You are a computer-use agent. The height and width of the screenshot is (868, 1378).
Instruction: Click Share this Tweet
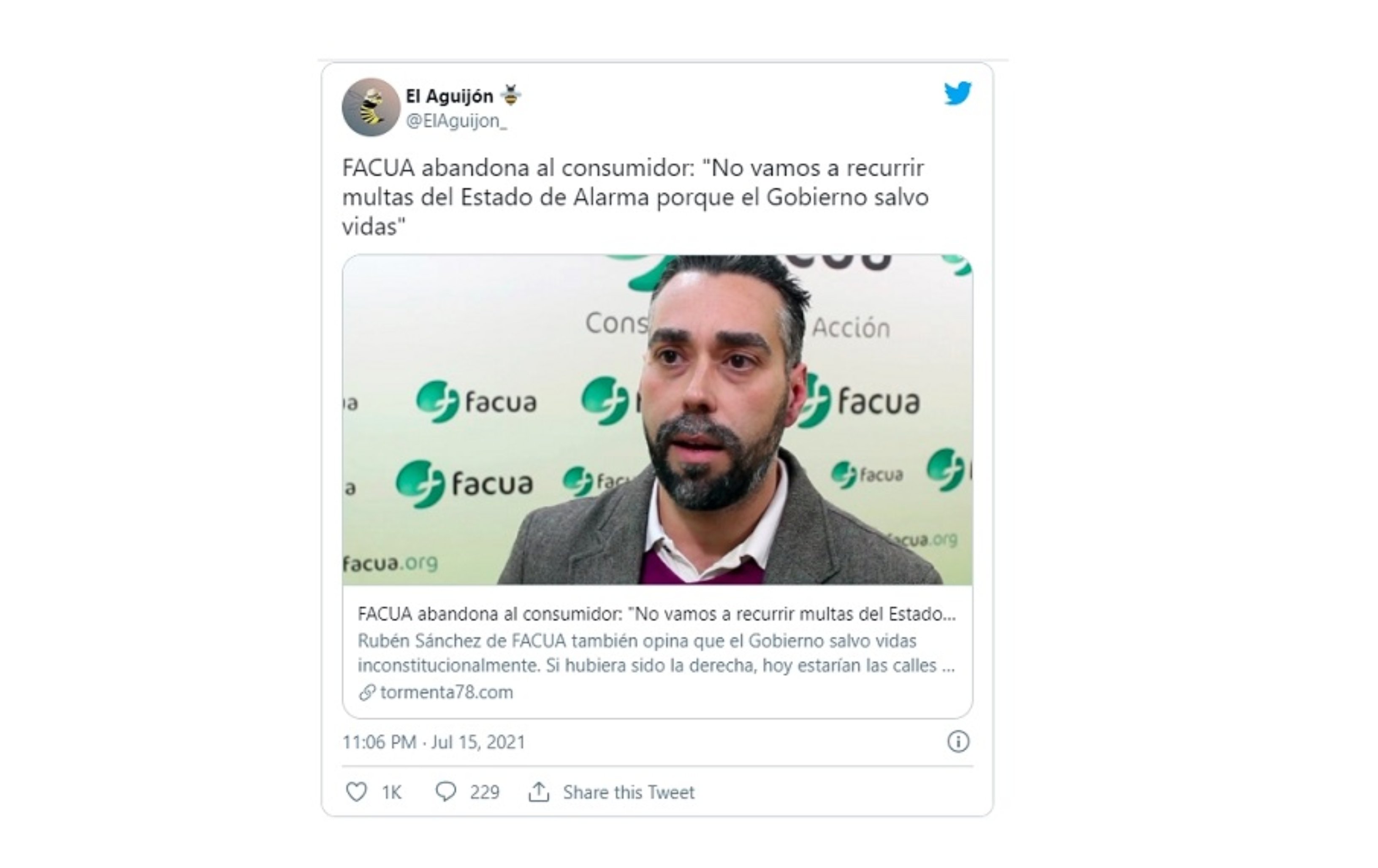[628, 792]
